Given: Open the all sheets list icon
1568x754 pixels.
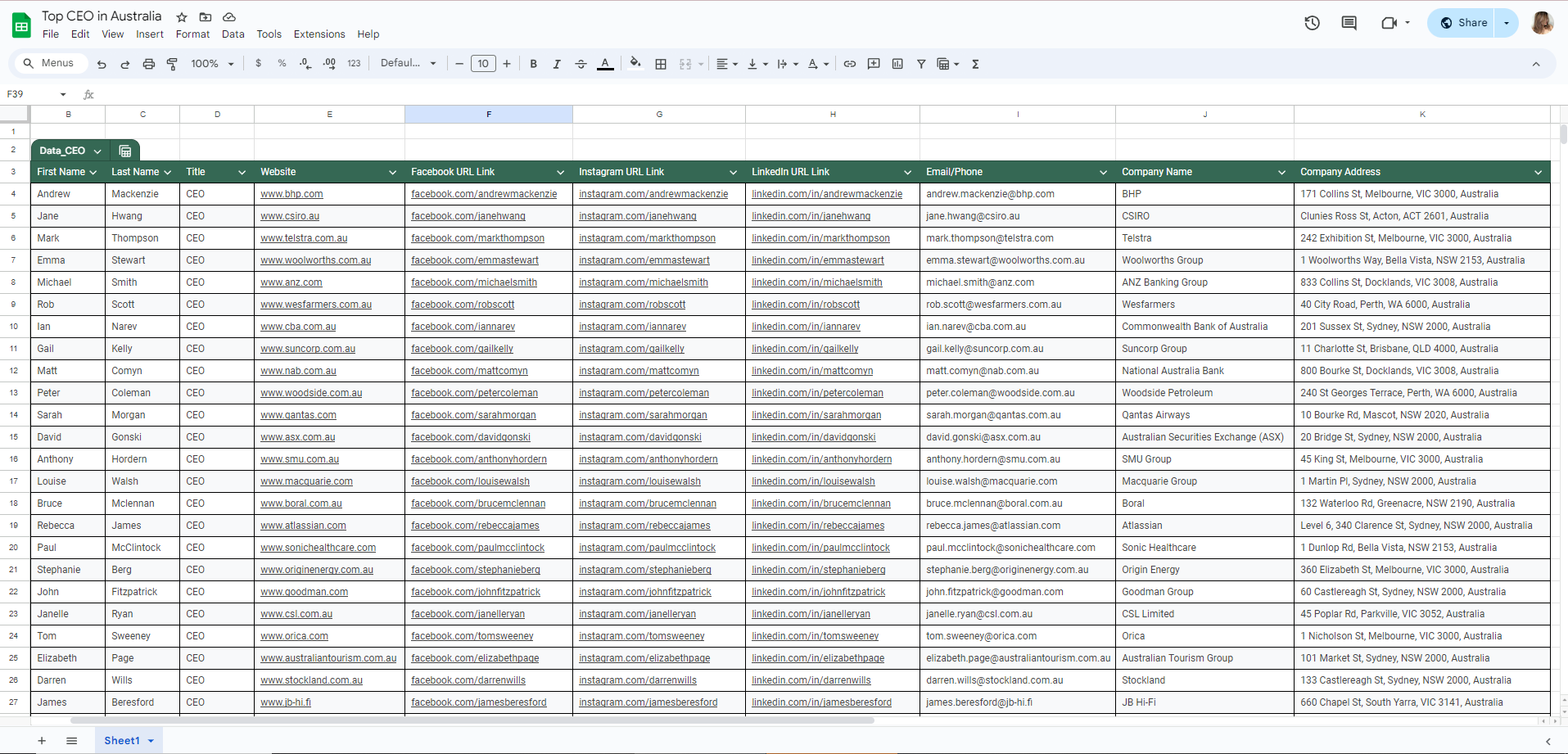Looking at the screenshot, I should click(x=72, y=741).
